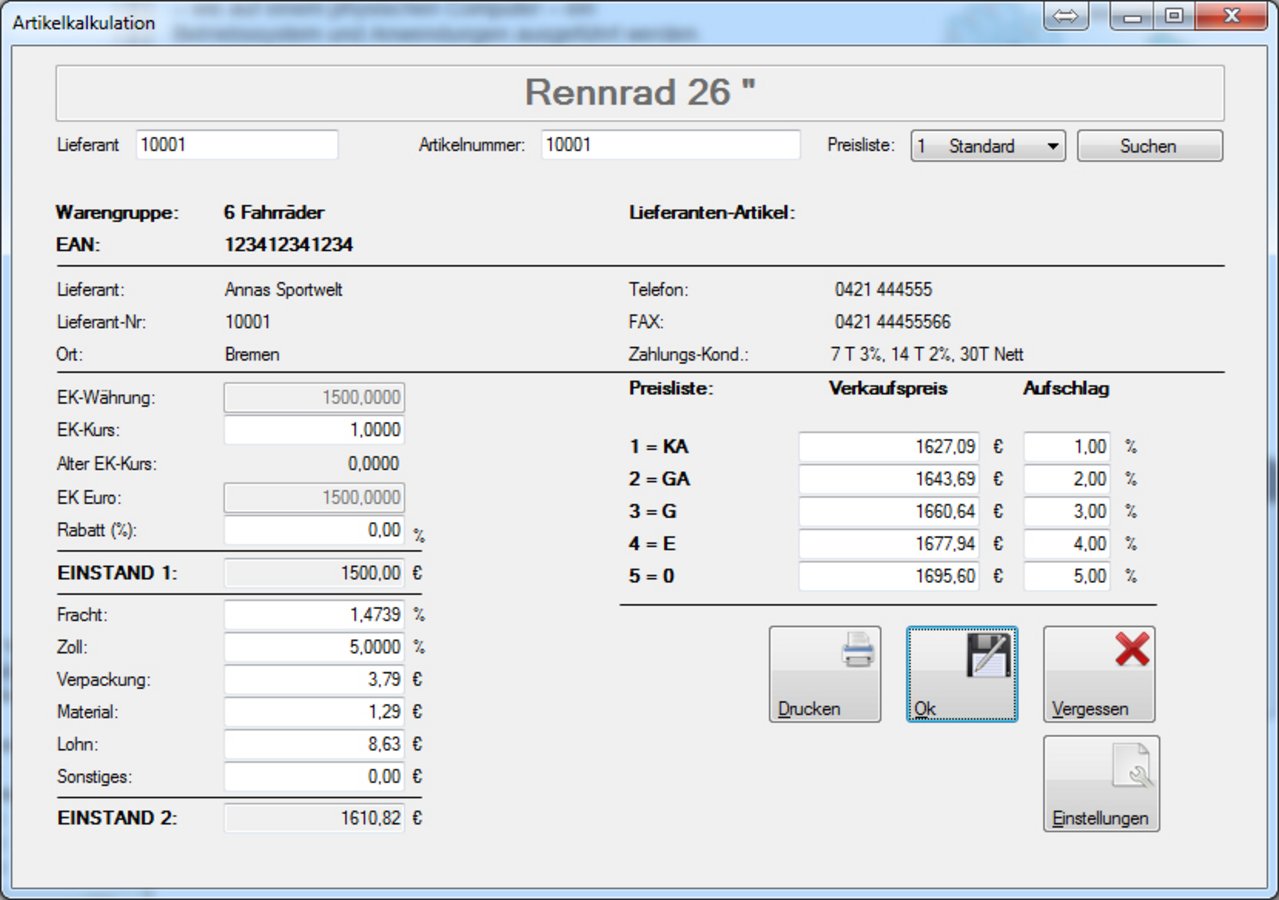1279x900 pixels.
Task: Click the E Aufschlag field 4,00
Action: point(1067,544)
